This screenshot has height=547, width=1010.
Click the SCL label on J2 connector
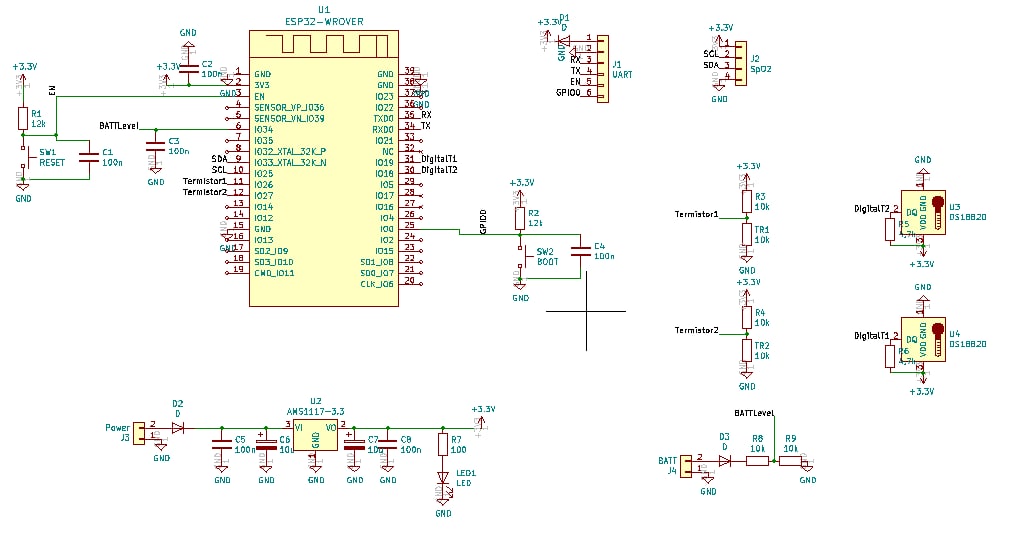click(710, 54)
